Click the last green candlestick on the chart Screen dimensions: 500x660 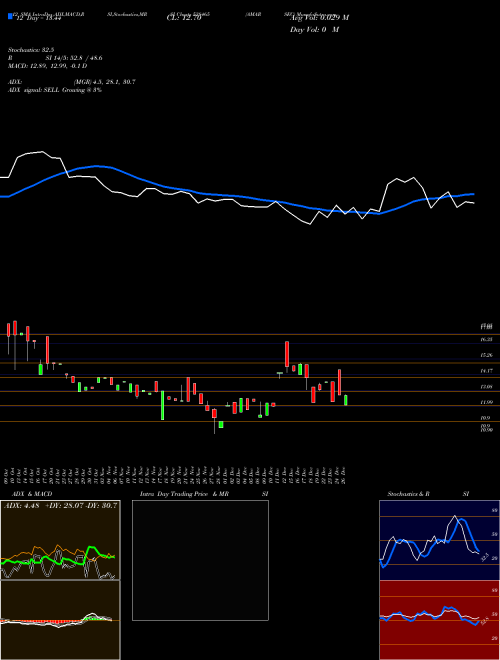[x=346, y=400]
